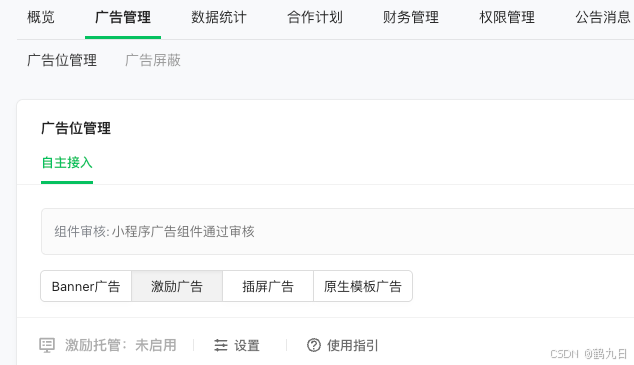Click the 激励托管 monitor icon
Viewport: 634px width, 365px height.
[x=47, y=345]
